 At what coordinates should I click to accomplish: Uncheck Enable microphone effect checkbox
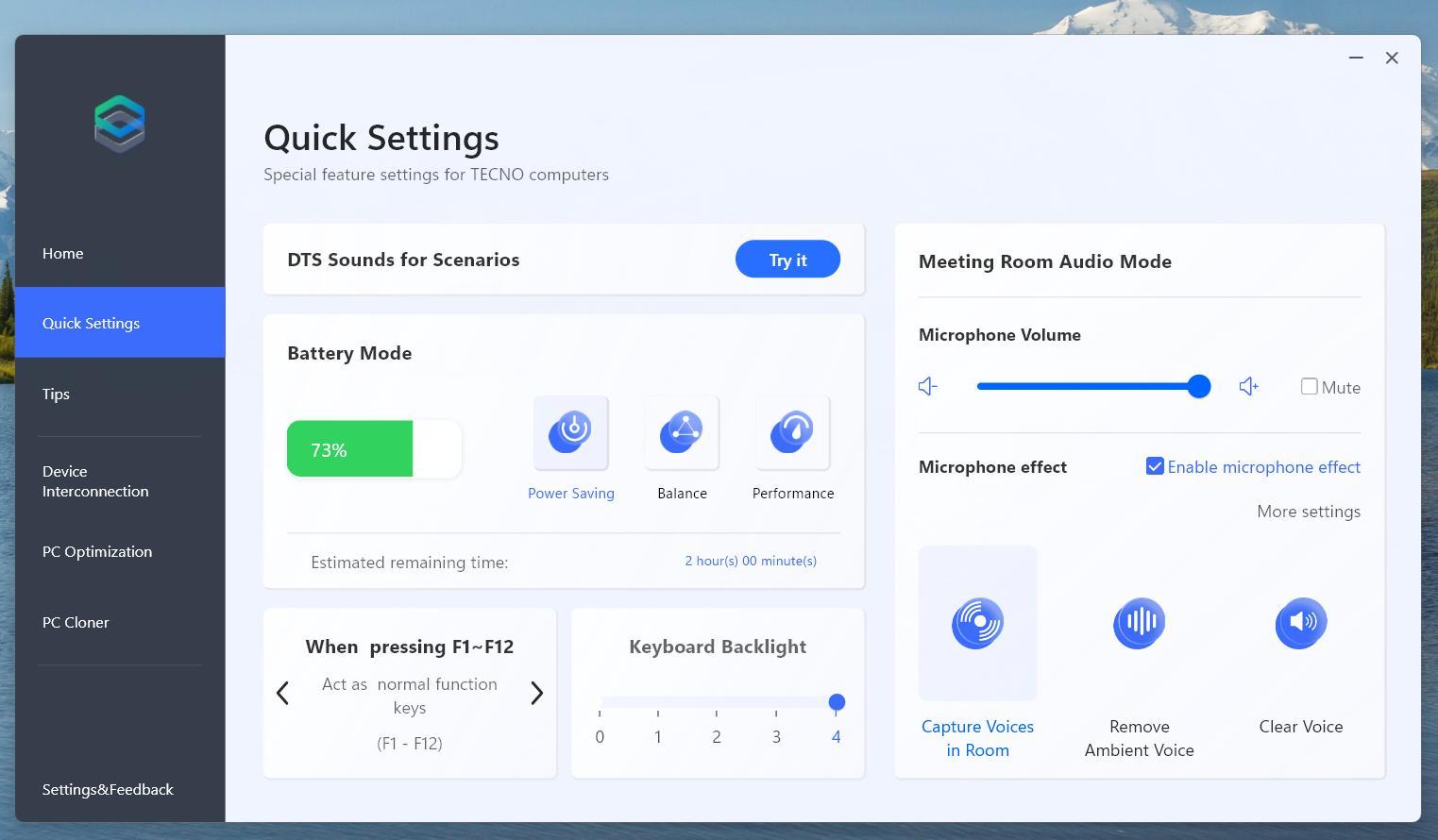click(1155, 467)
